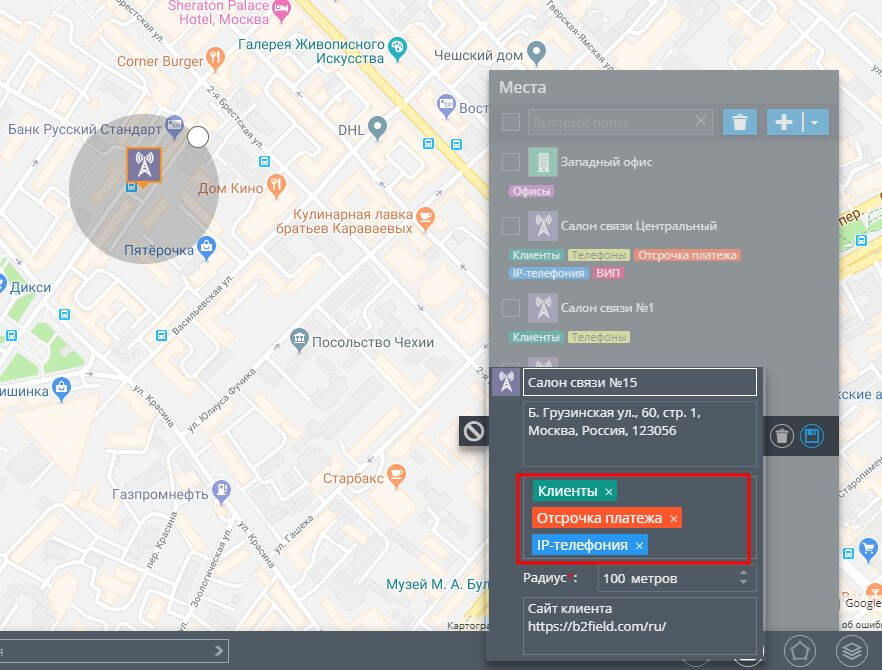Toggle the select-all checkbox in the Места header
882x670 pixels.
pyautogui.click(x=511, y=122)
